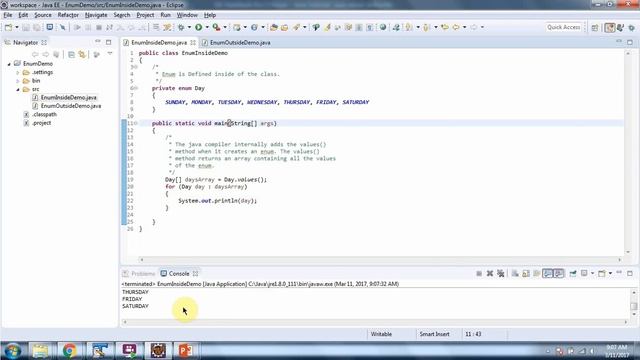
Task: Click Remove Launch X icon in Console
Action: coord(490,273)
